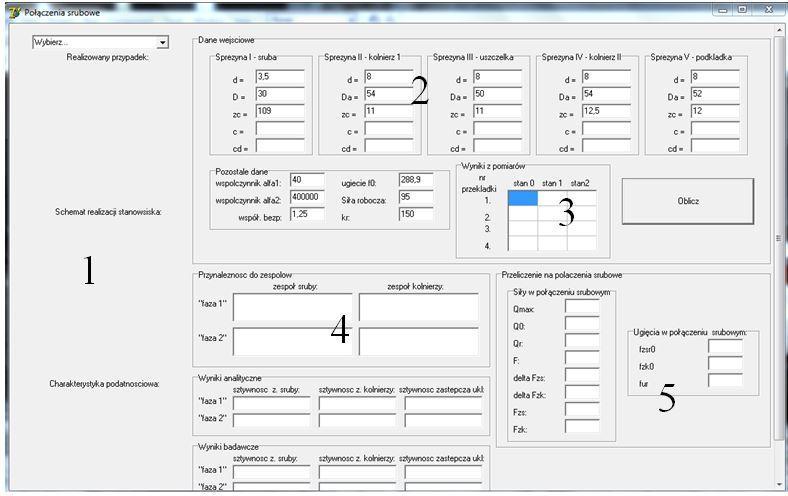This screenshot has height=496, width=788.
Task: Click the wspolczynnik alfa2 field
Action: [x=307, y=197]
